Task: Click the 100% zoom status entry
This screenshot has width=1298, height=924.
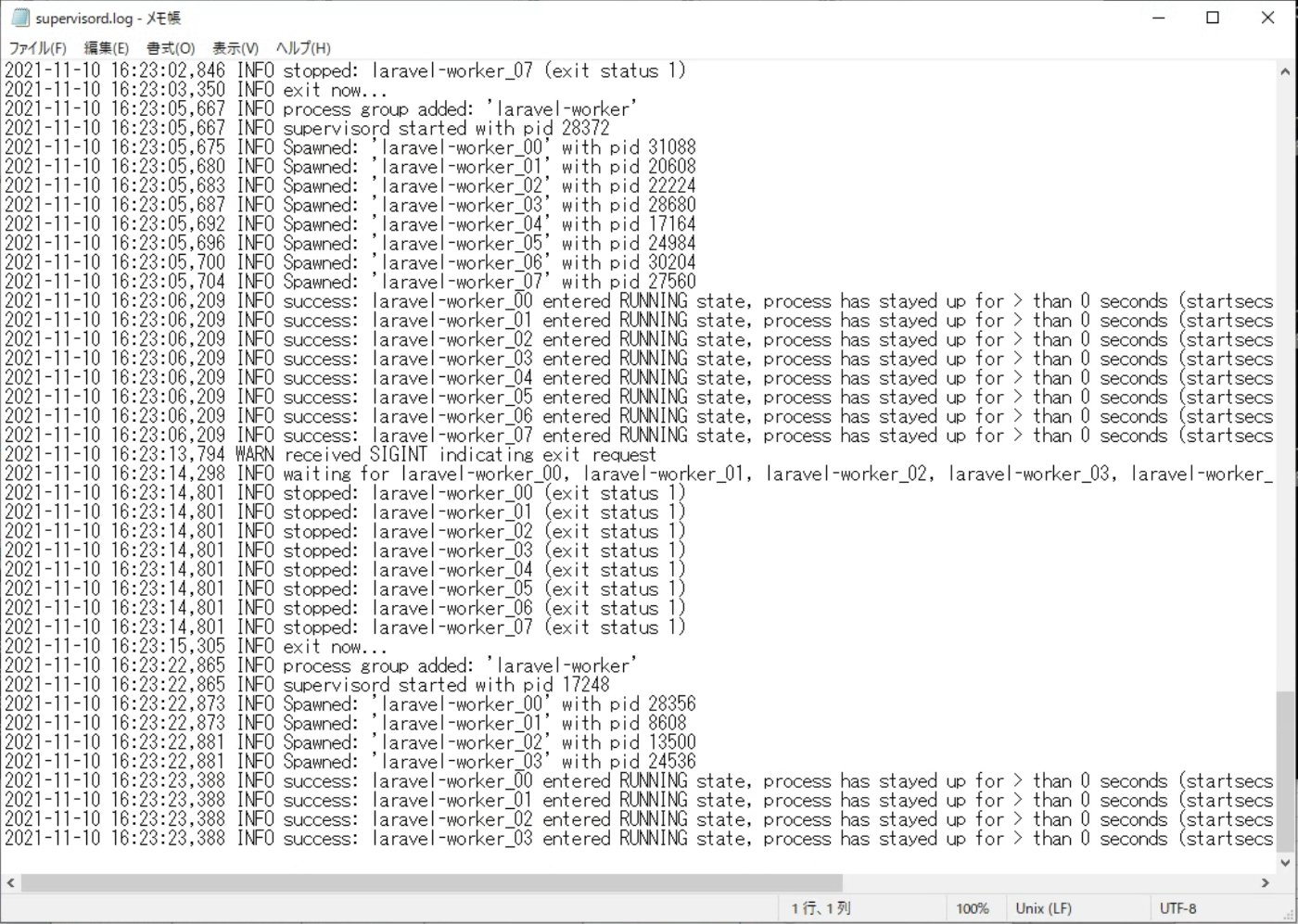Action: pos(973,908)
